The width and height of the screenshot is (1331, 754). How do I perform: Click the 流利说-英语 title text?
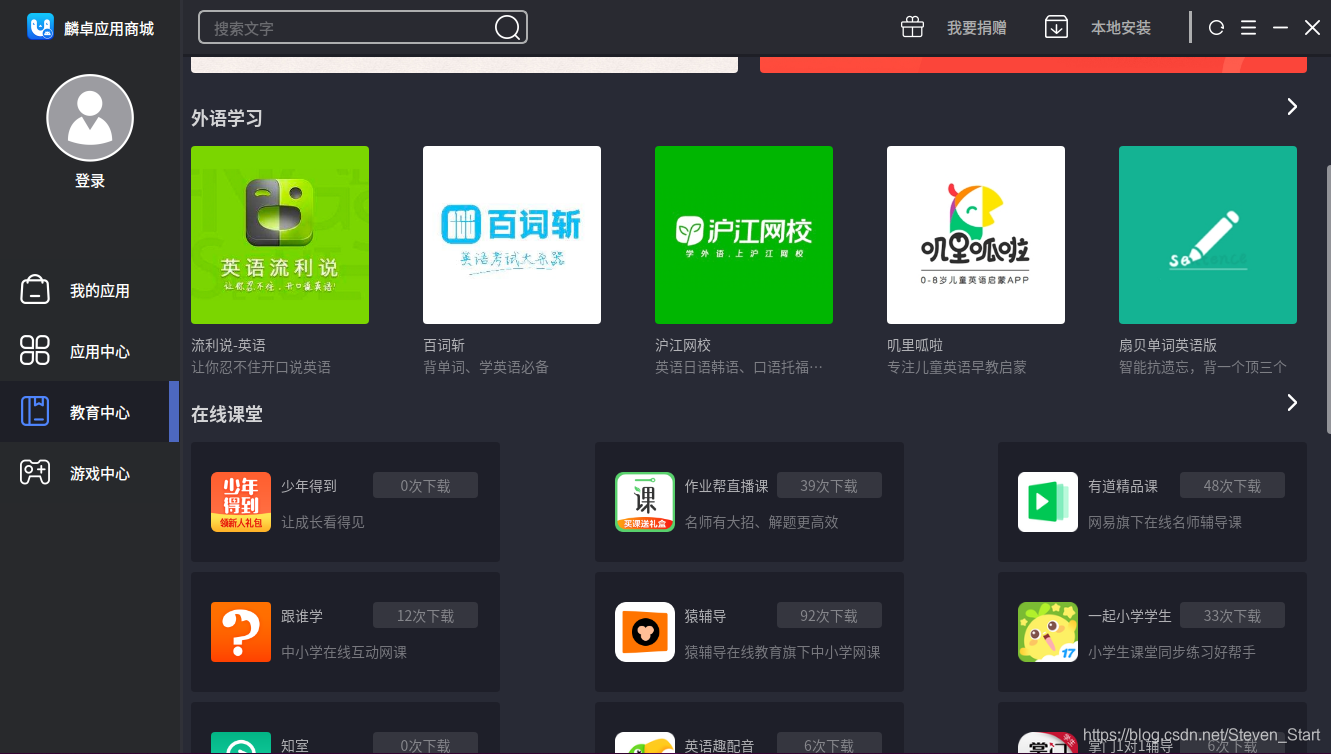point(228,345)
